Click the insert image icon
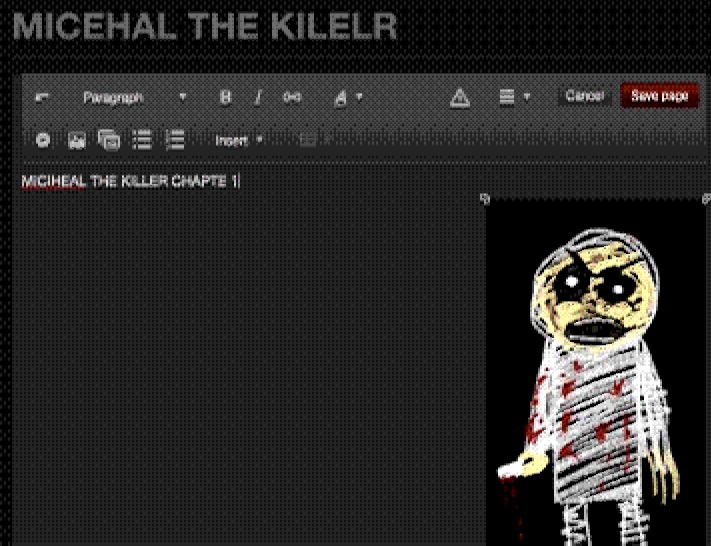Viewport: 711px width, 546px height. click(x=76, y=140)
